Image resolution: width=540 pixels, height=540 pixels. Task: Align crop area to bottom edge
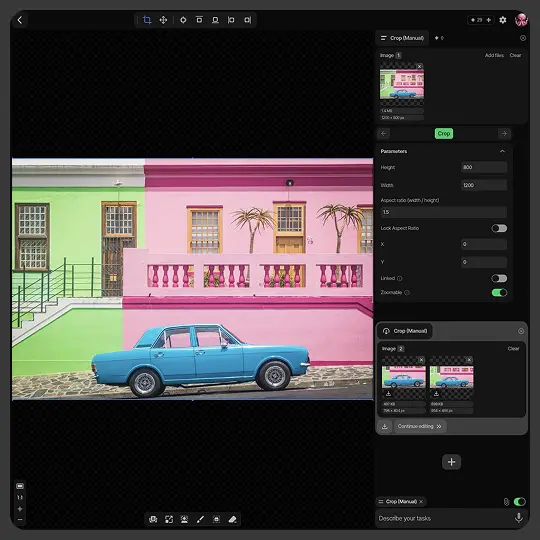pos(215,20)
